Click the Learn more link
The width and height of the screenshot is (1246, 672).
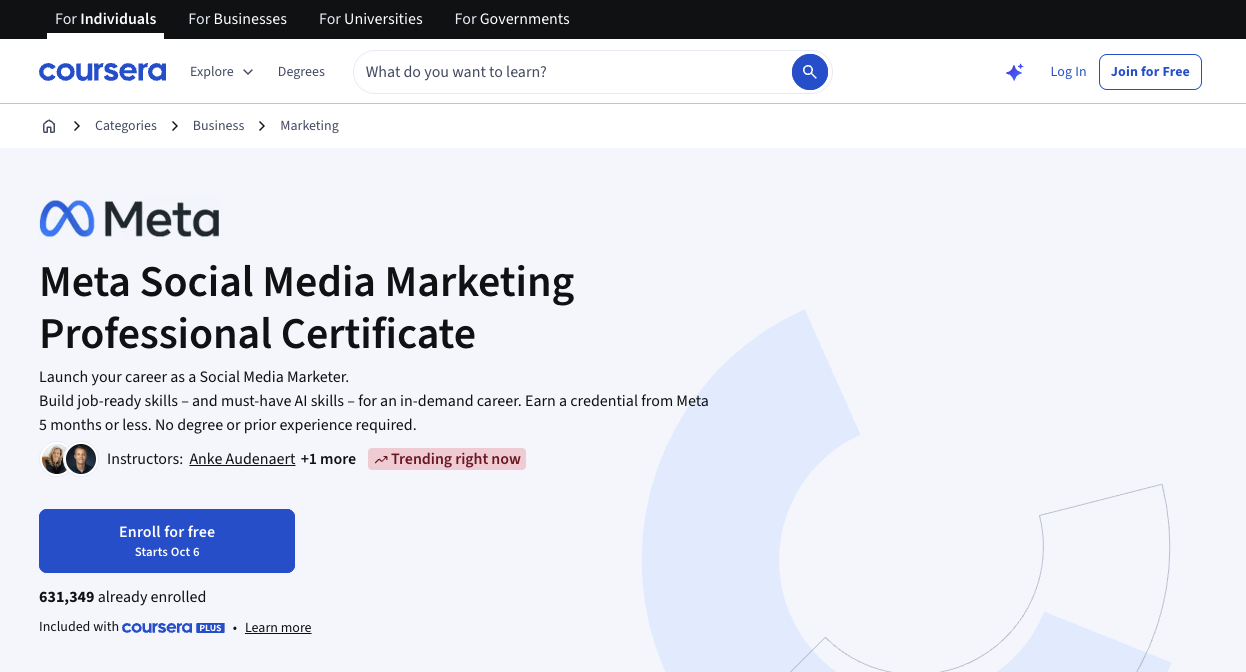(x=278, y=628)
